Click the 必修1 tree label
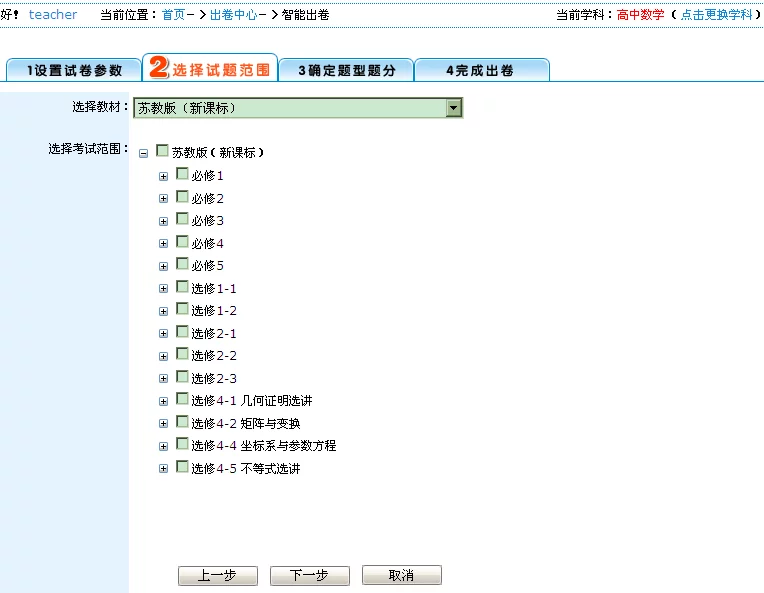The height and width of the screenshot is (593, 764). tap(207, 176)
